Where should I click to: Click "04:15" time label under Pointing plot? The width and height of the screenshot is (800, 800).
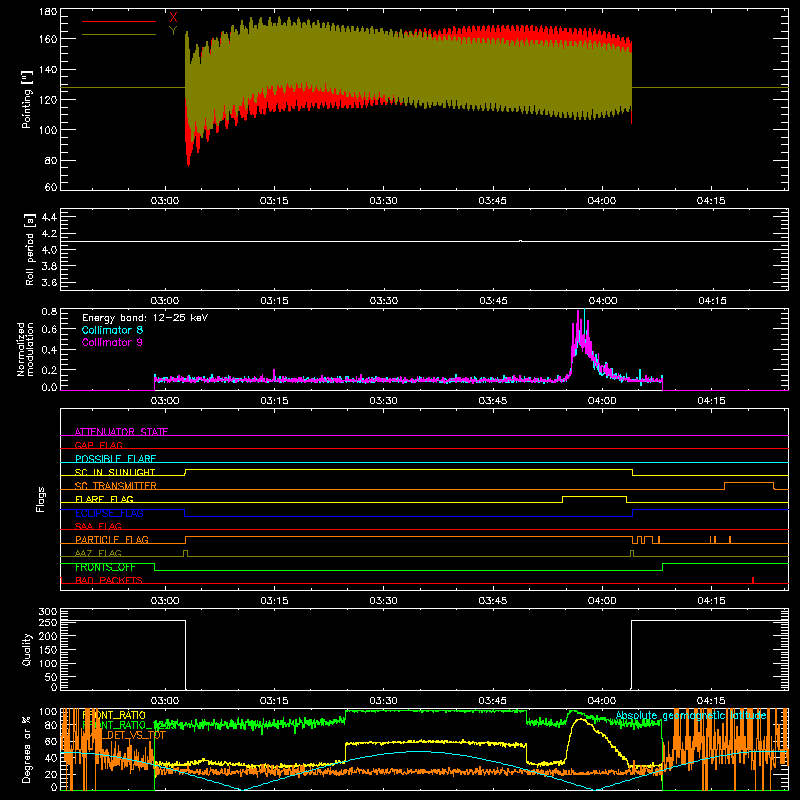tap(711, 201)
